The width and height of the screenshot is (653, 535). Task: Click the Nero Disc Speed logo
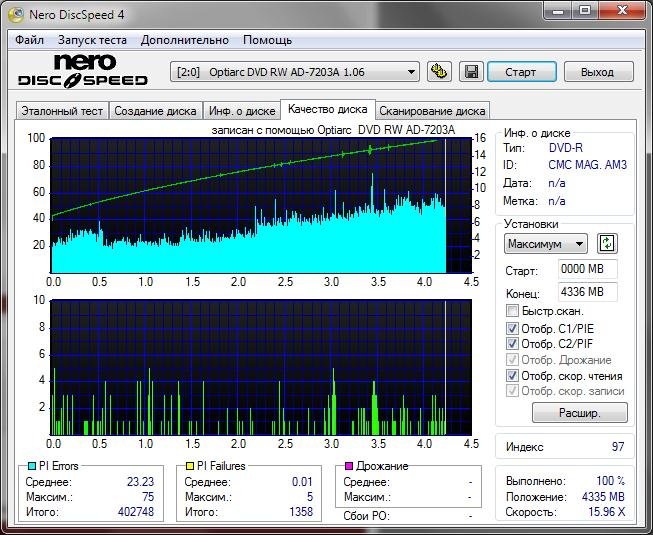click(x=82, y=70)
